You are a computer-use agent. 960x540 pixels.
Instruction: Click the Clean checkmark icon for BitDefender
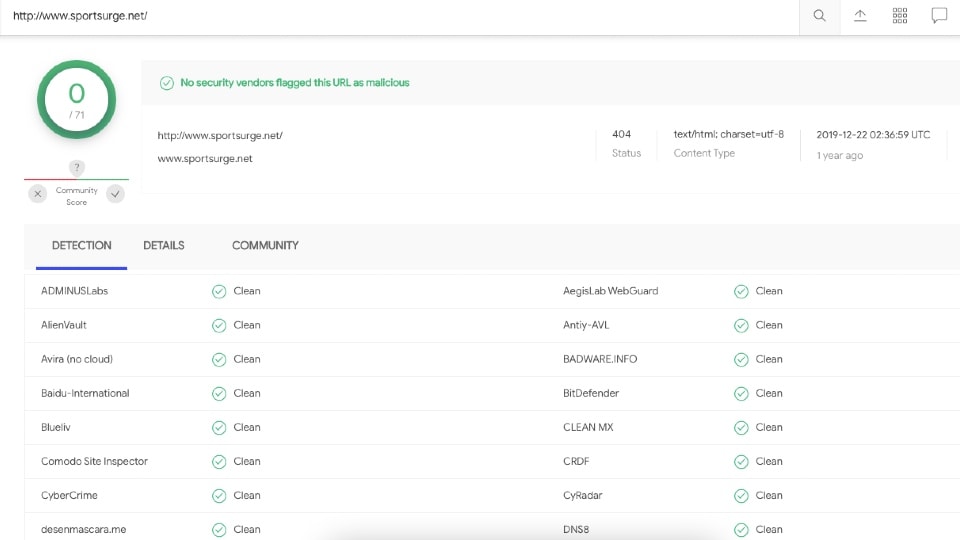[x=741, y=393]
